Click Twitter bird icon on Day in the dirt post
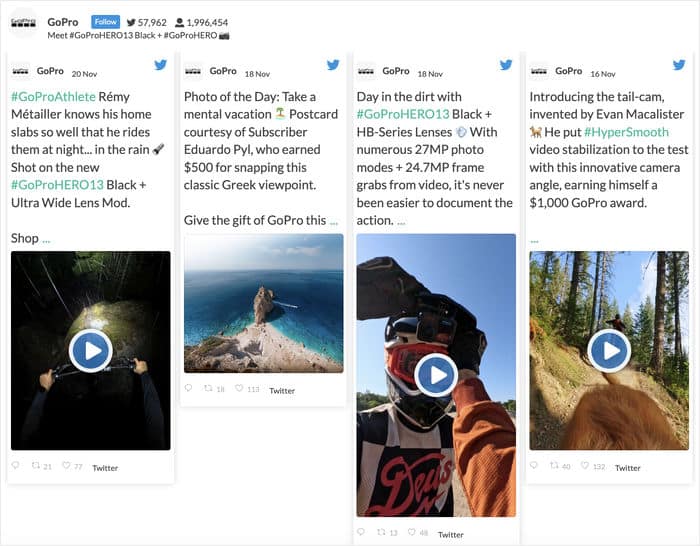 coord(506,65)
